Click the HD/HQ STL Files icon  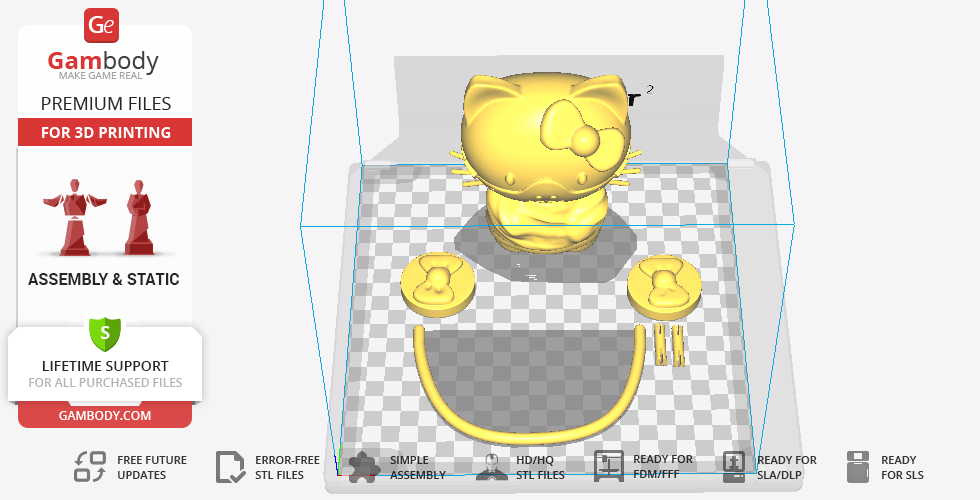click(x=490, y=466)
